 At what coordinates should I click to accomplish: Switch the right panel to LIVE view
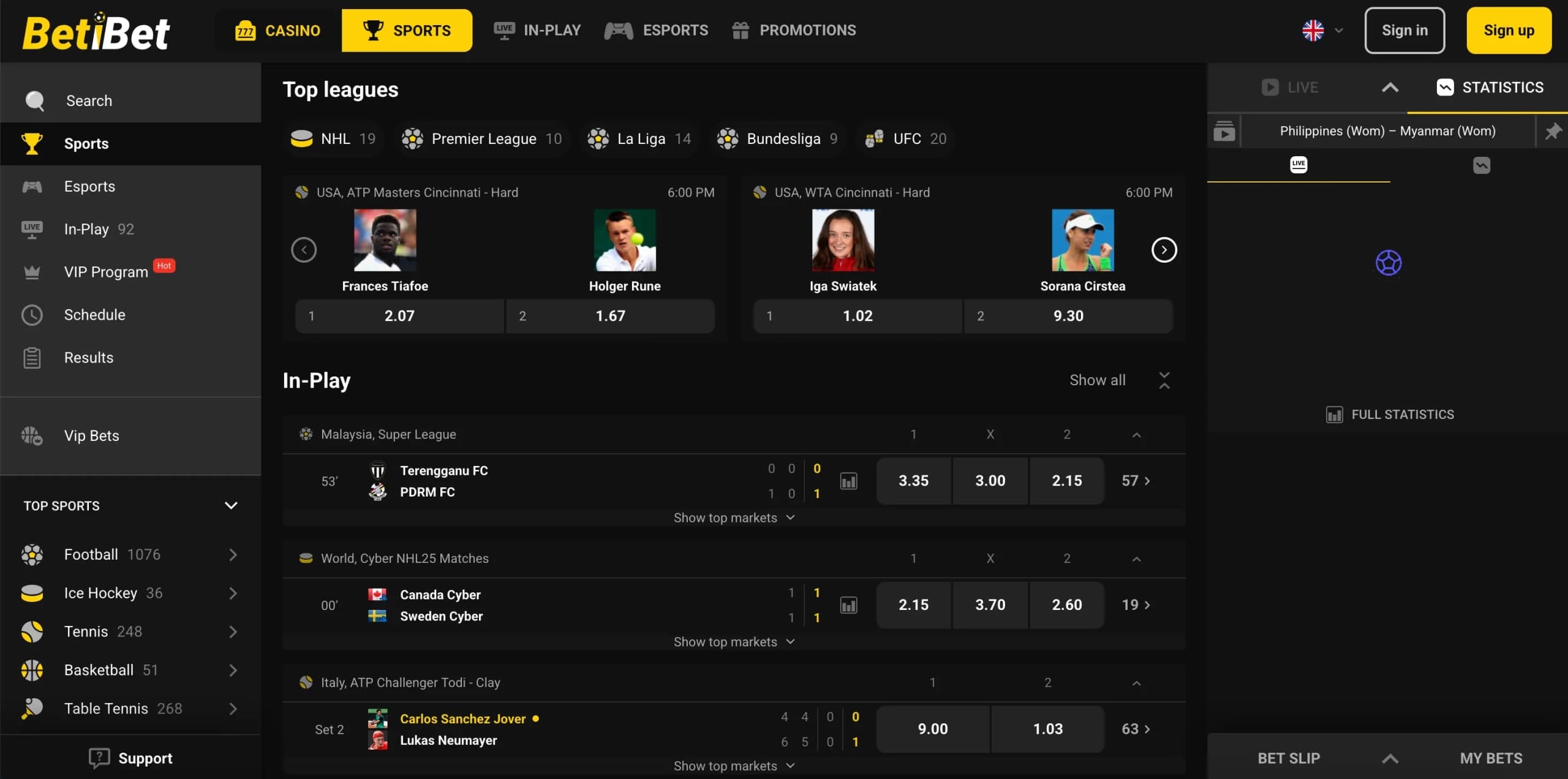1291,87
